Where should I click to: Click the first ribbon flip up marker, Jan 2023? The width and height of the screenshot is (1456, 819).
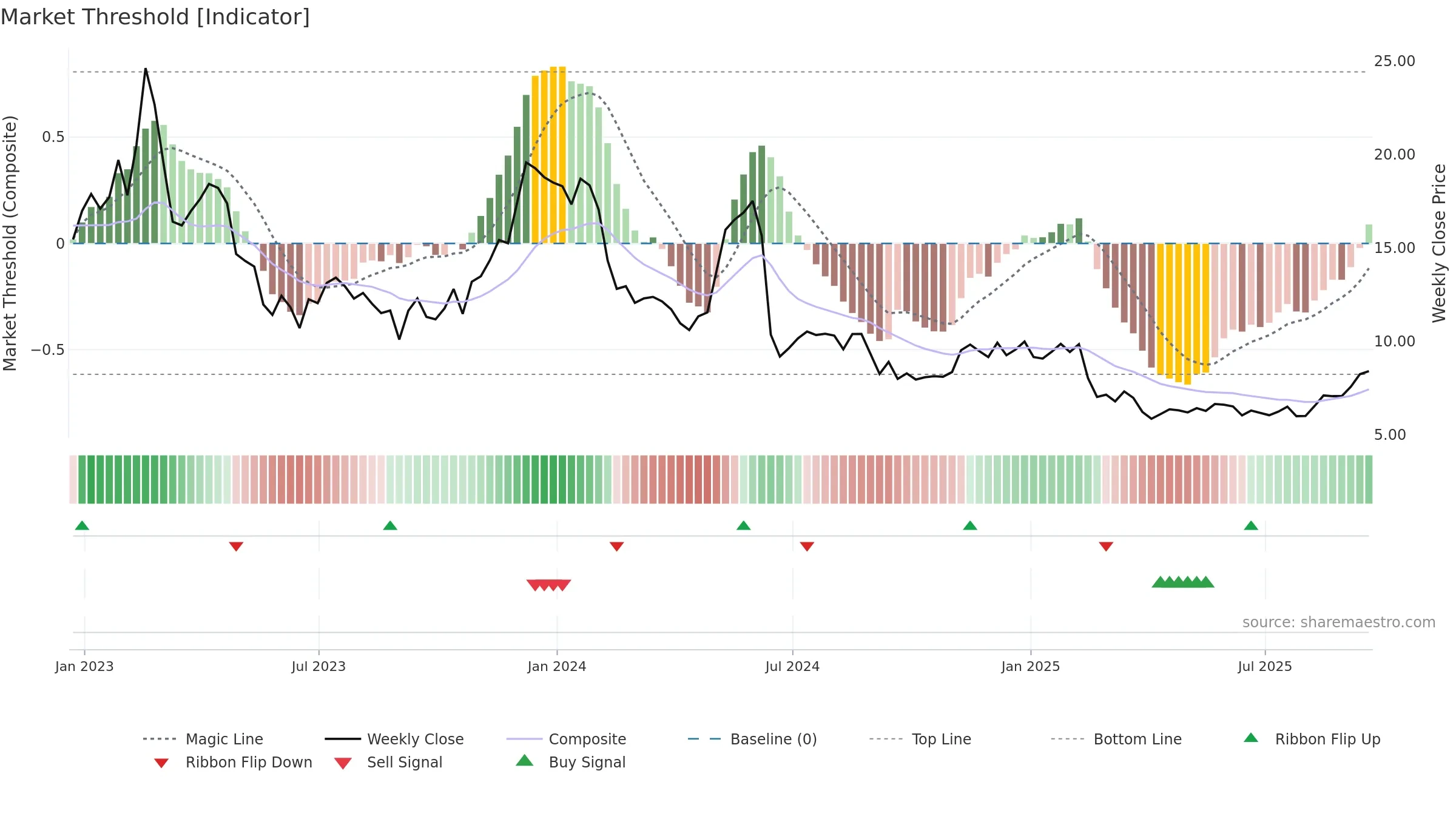(82, 525)
